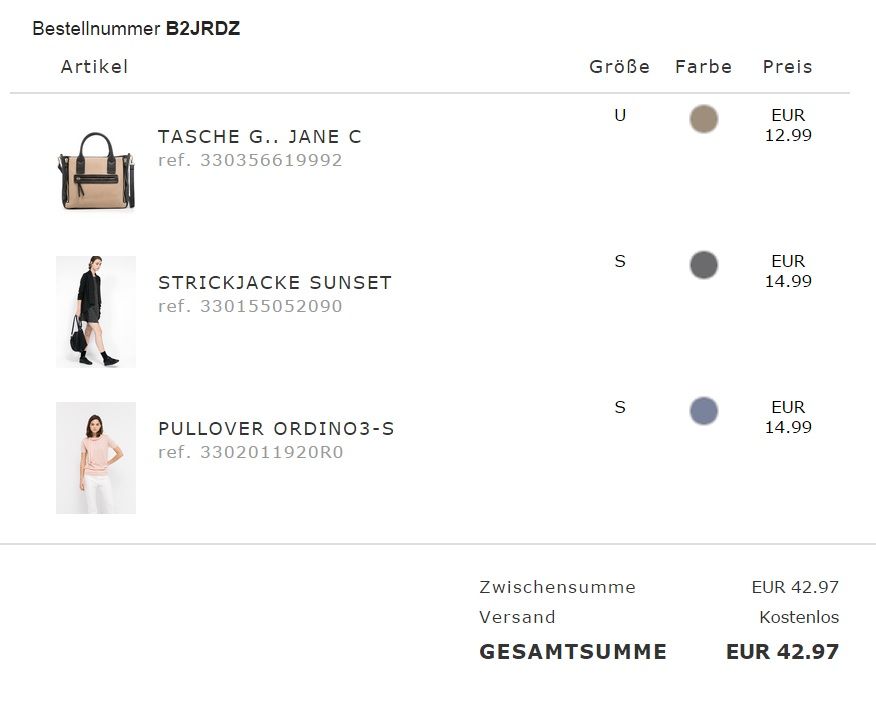
Task: Click the STRICKJACKE SUNSET product name
Action: point(274,283)
